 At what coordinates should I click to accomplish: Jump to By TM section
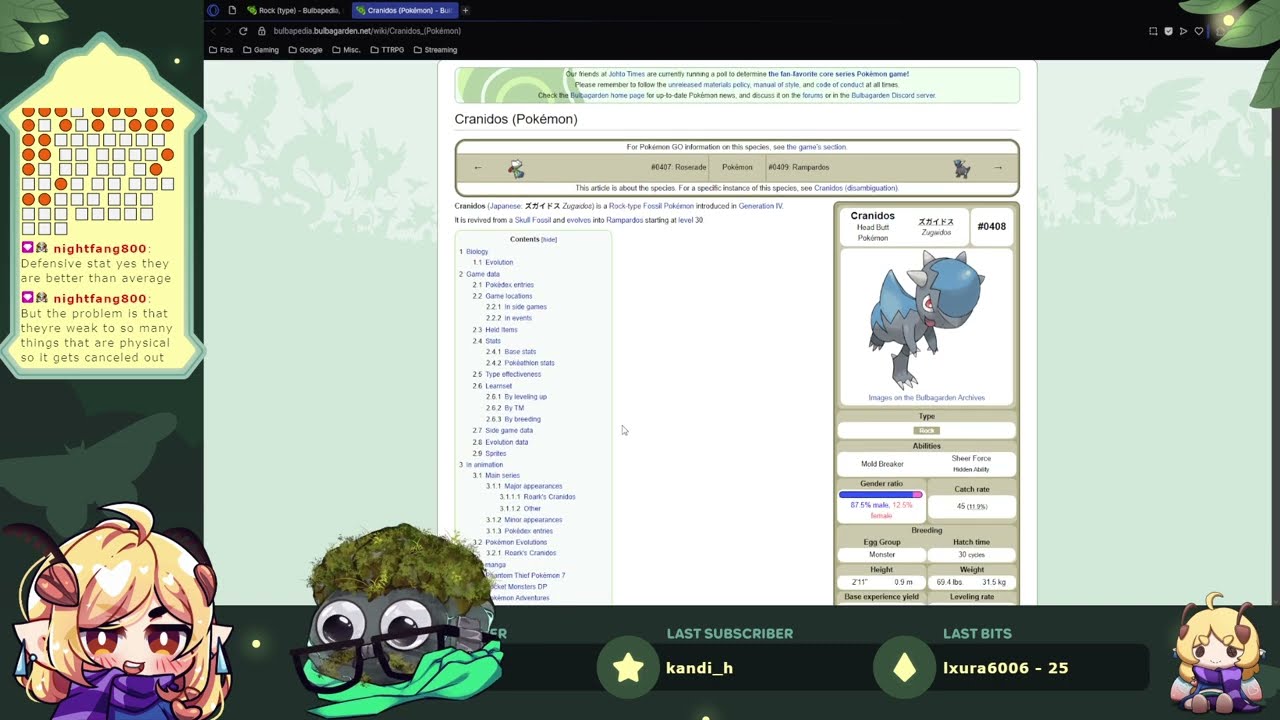[x=514, y=408]
